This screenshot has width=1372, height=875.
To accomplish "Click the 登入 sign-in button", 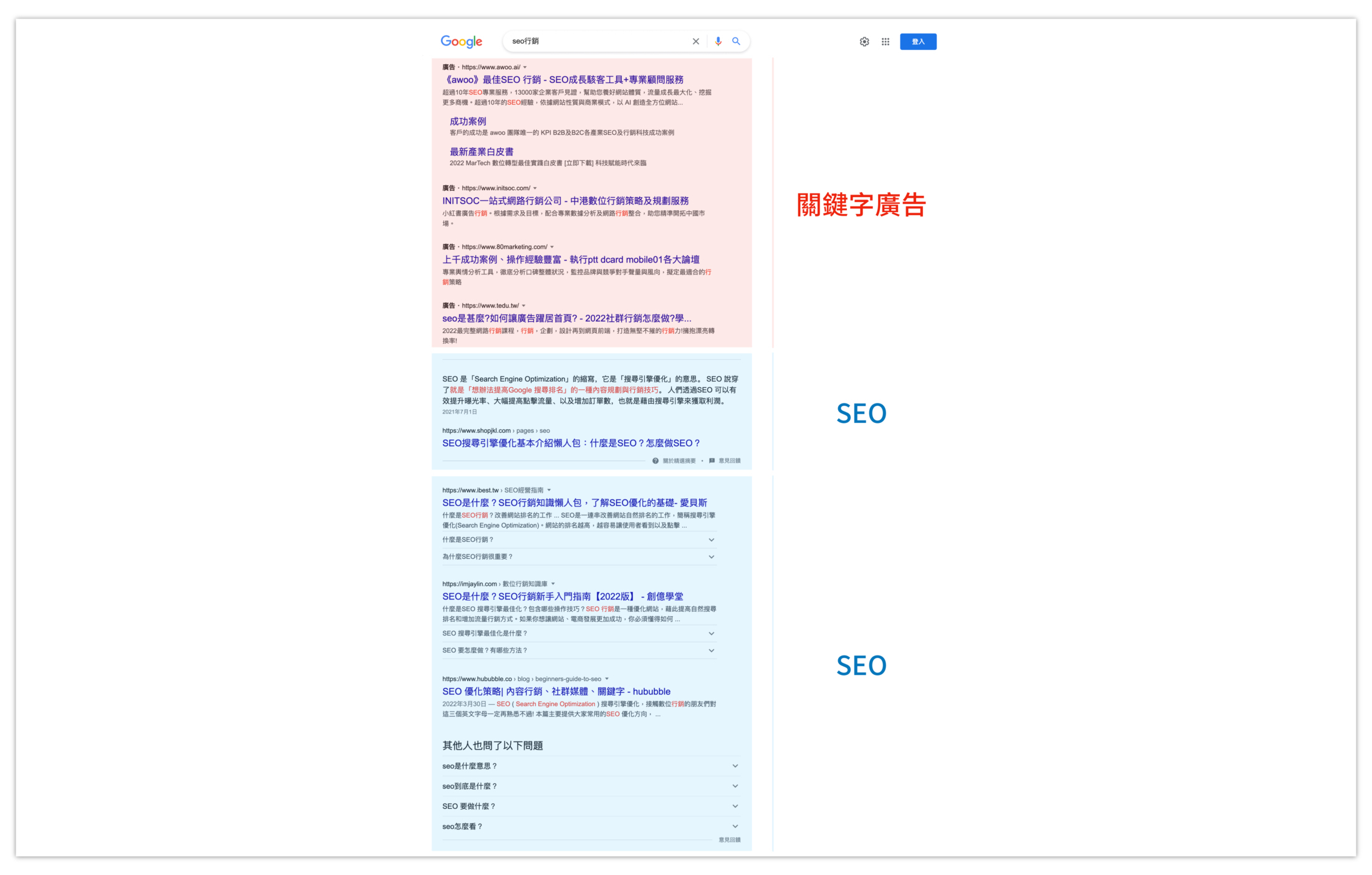I will [917, 41].
